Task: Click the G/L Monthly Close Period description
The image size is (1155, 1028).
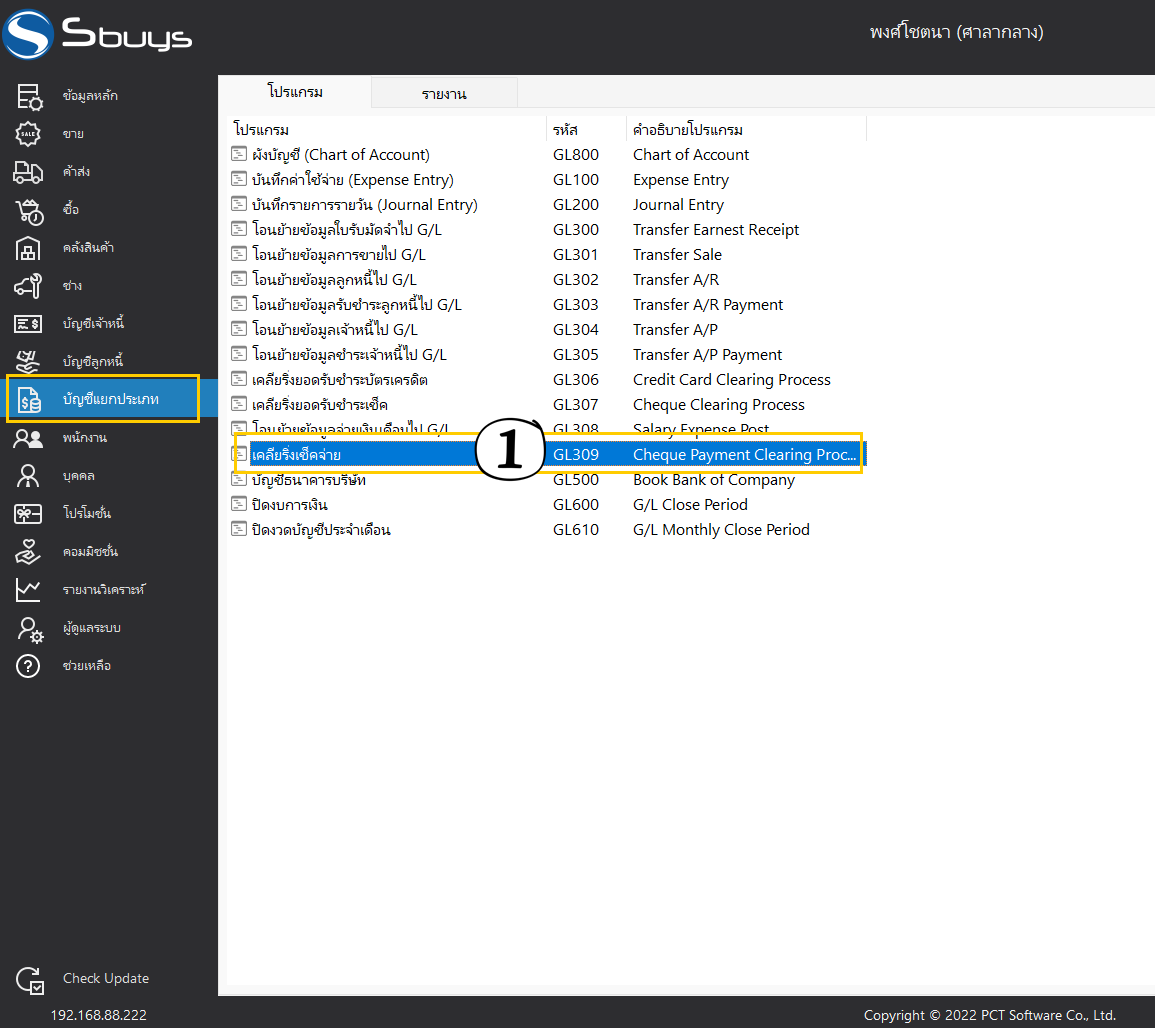Action: (721, 529)
